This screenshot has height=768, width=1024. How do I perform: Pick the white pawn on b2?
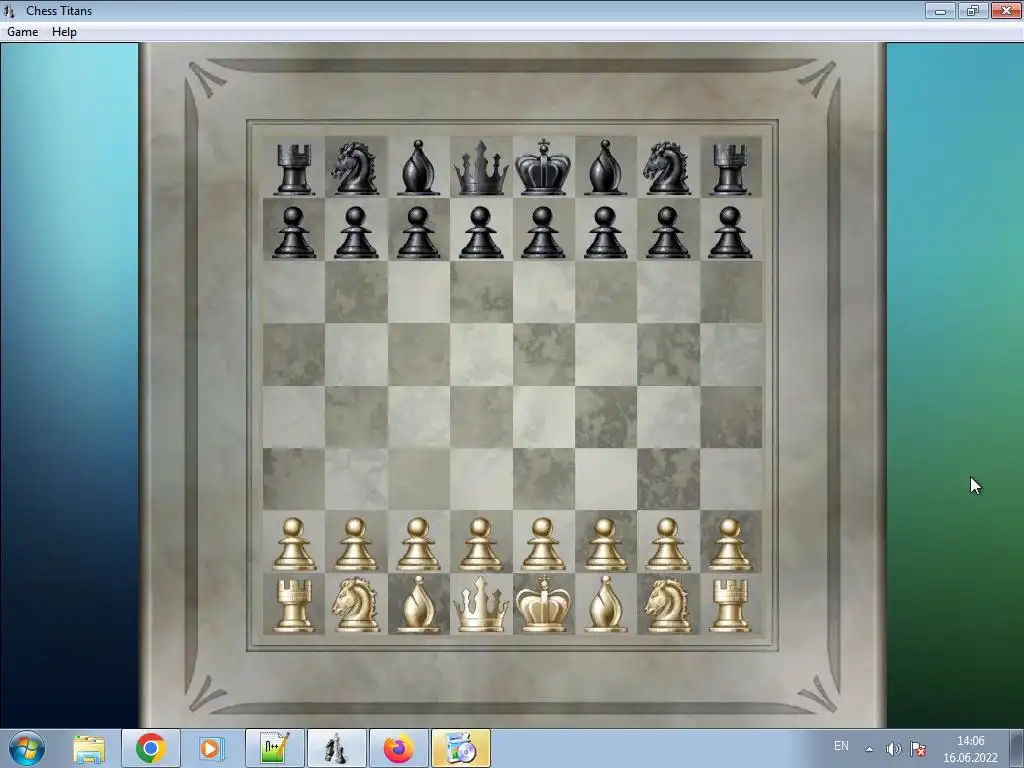[x=356, y=545]
